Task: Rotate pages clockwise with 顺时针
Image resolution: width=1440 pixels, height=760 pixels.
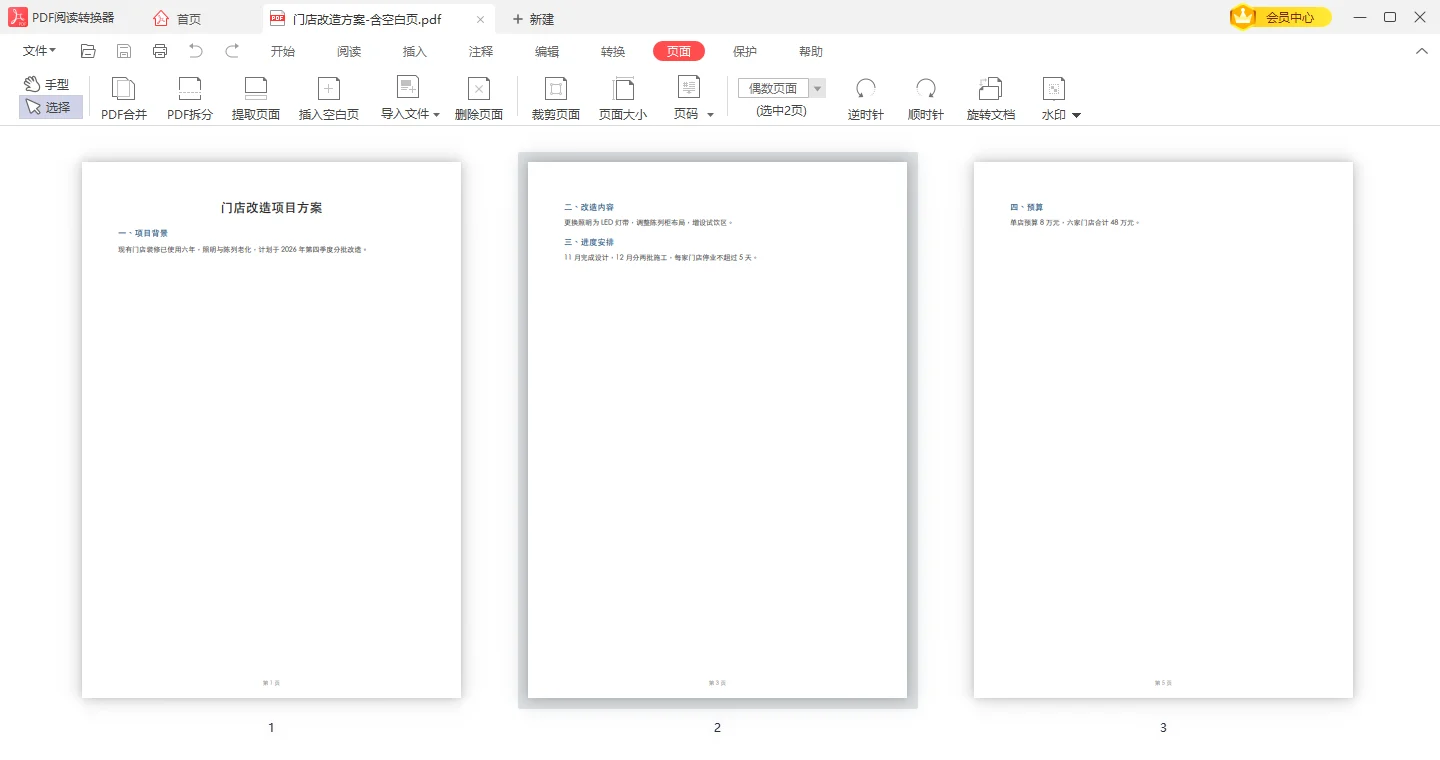Action: pos(926,89)
